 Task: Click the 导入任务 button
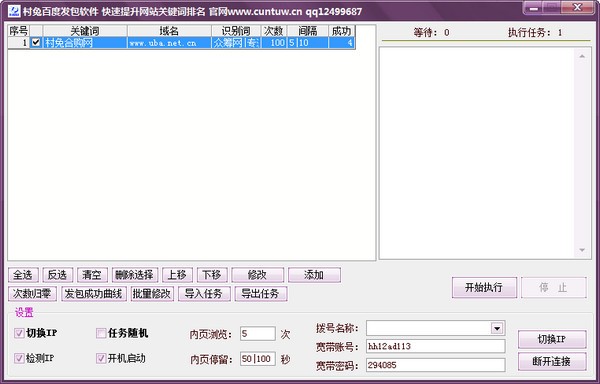[204, 294]
